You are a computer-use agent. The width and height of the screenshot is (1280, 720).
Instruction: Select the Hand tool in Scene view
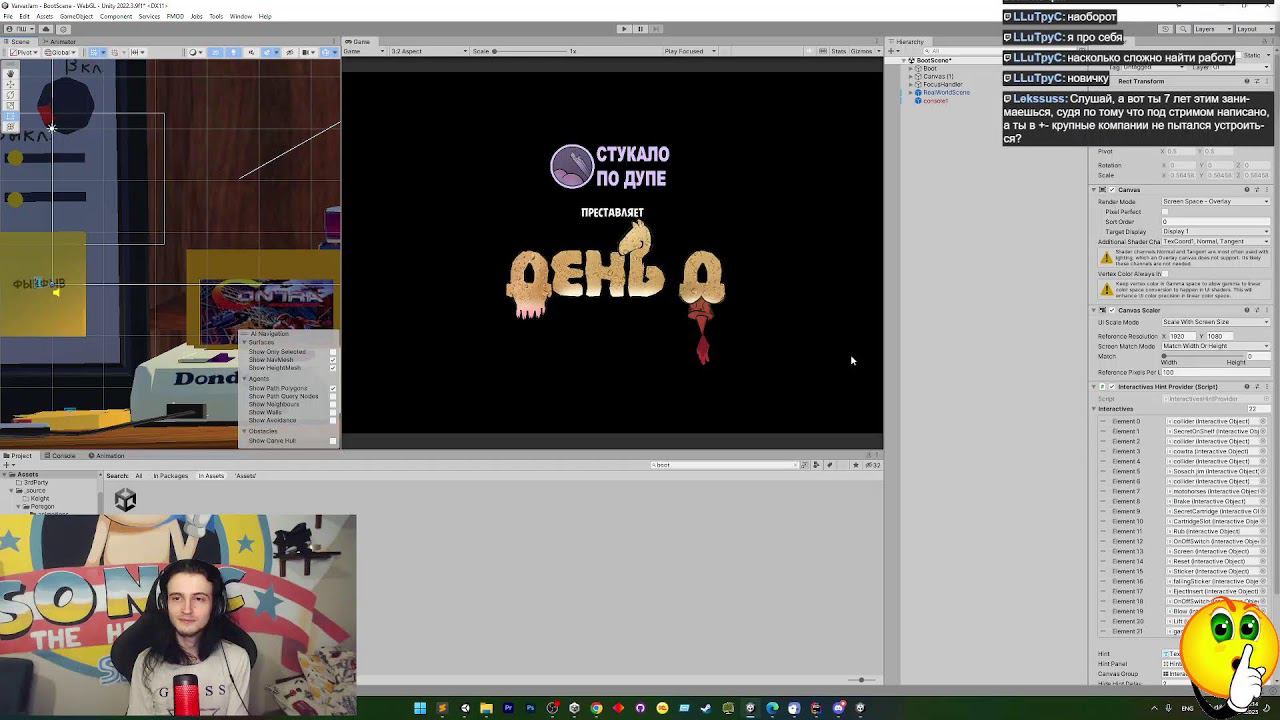click(x=11, y=74)
